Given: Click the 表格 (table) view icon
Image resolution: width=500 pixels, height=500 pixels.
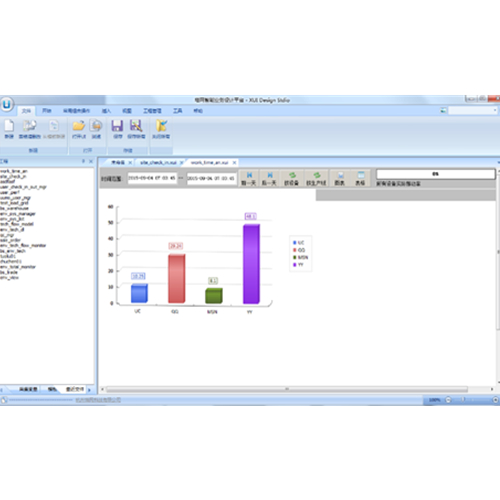Looking at the screenshot, I should pyautogui.click(x=360, y=179).
